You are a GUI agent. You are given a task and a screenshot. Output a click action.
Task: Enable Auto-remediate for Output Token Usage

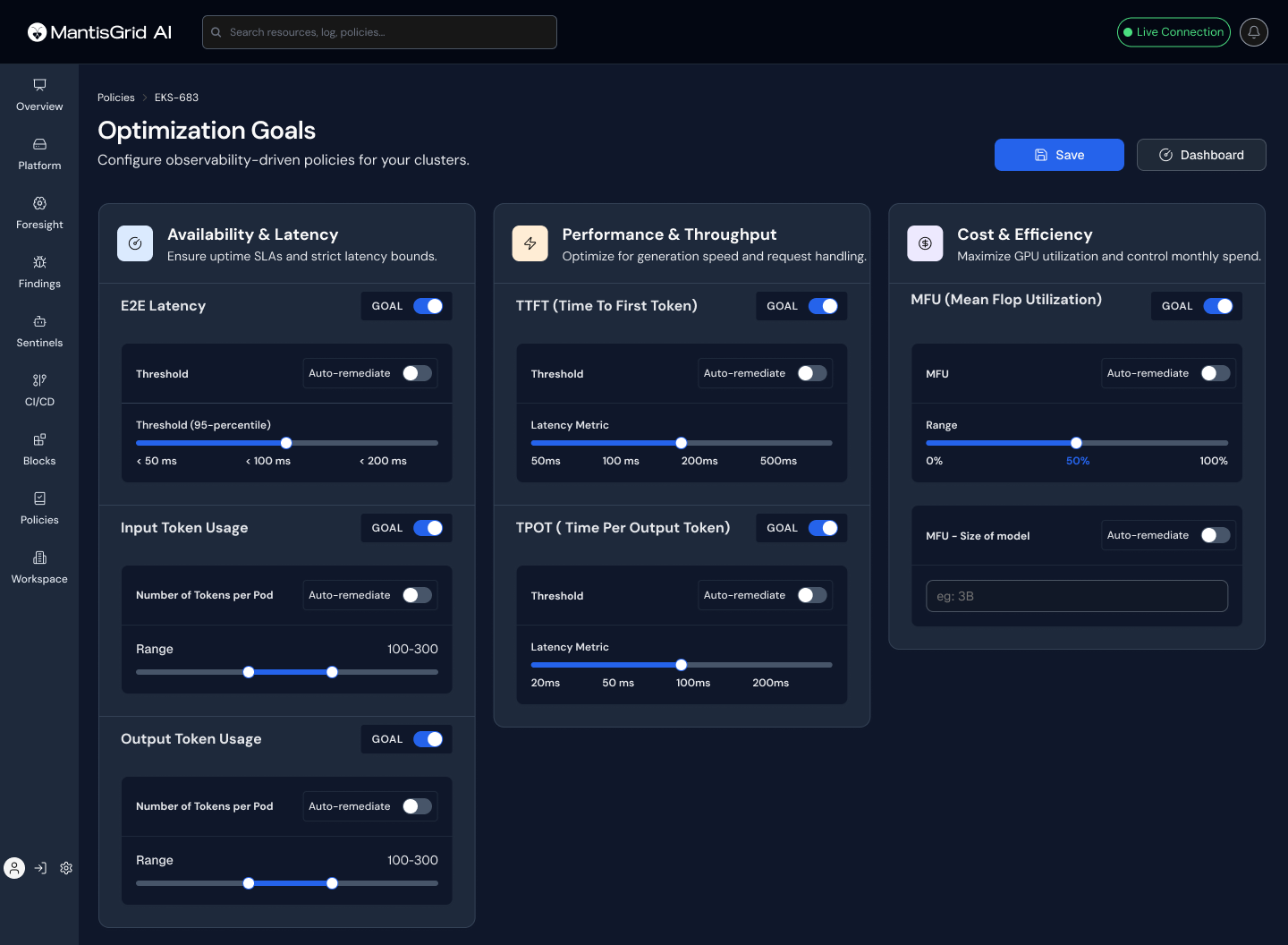(x=417, y=806)
